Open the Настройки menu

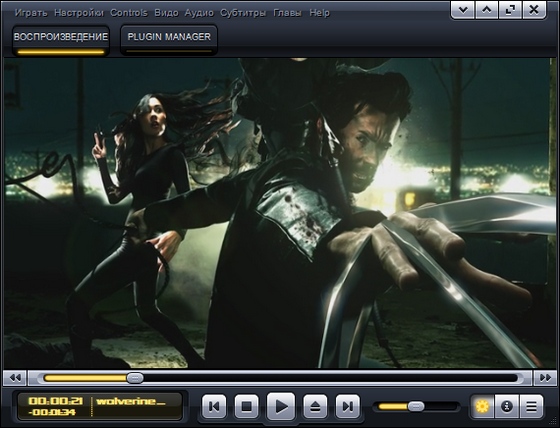point(79,13)
